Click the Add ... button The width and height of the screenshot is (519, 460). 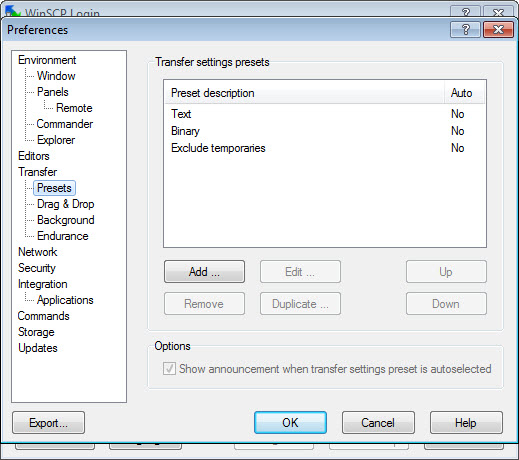pyautogui.click(x=204, y=272)
